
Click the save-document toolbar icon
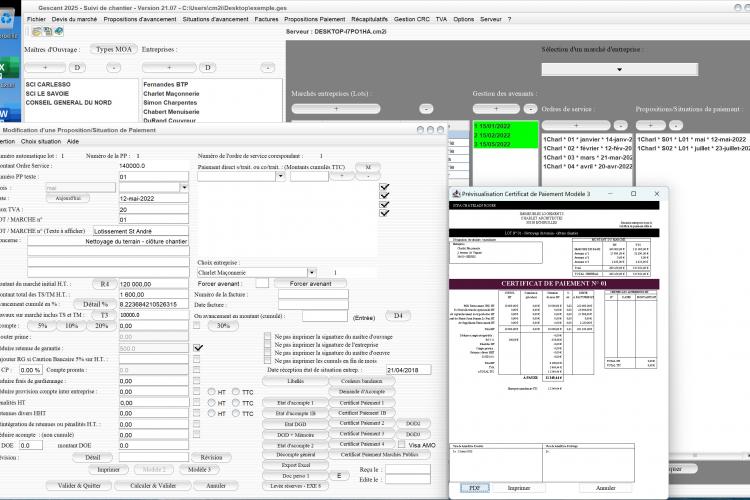click(47, 32)
